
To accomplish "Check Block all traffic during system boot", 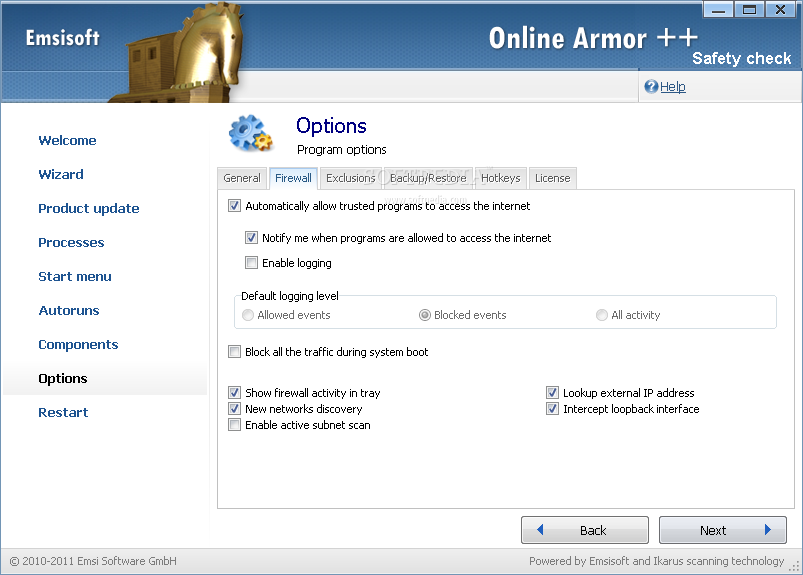I will [234, 352].
